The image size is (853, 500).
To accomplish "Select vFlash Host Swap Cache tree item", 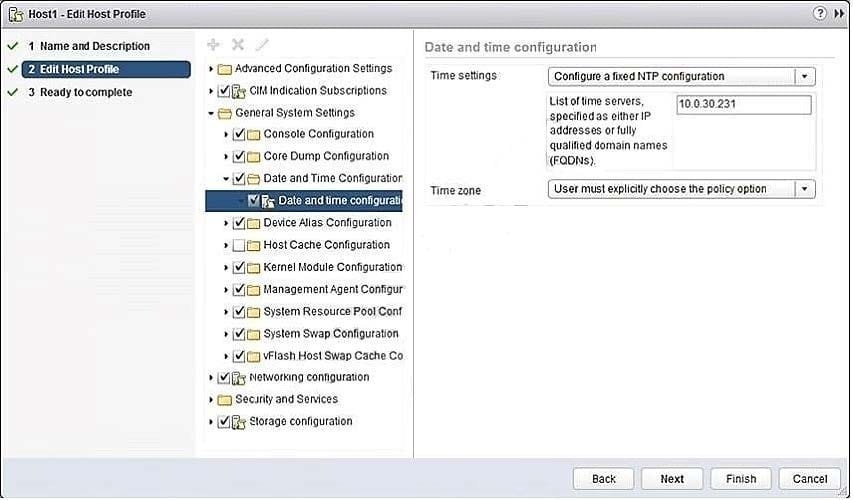I will pos(333,356).
